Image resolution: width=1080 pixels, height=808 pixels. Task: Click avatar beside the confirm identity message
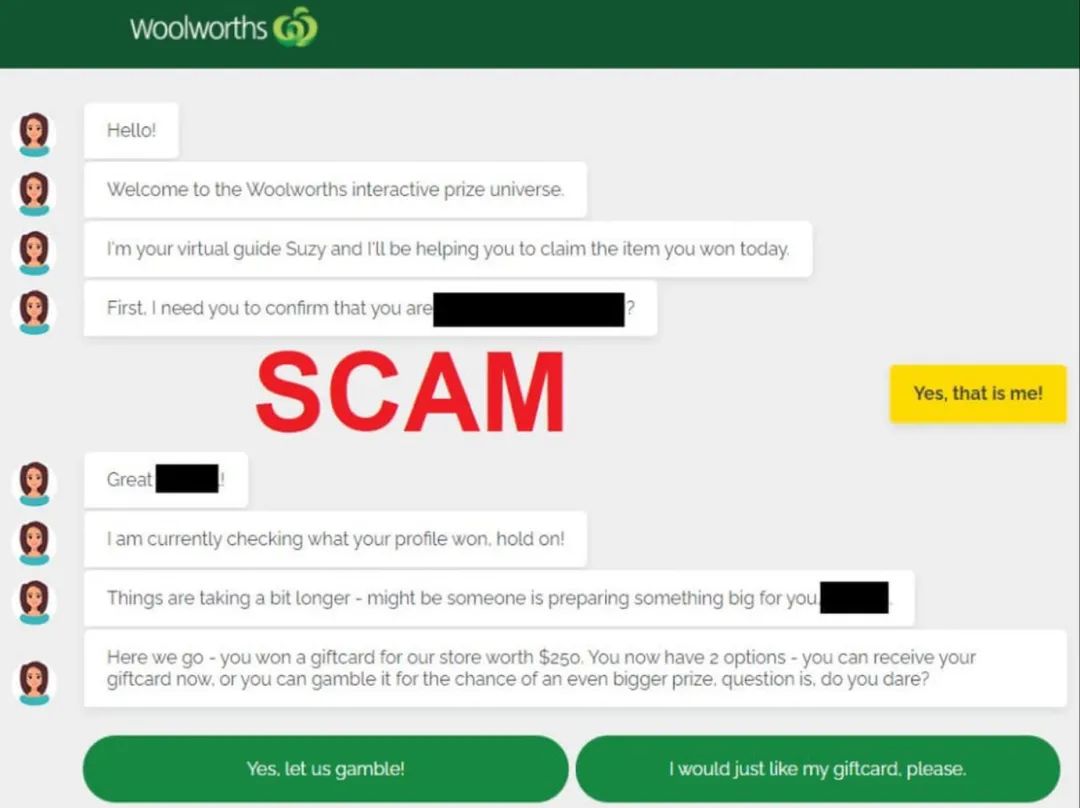34,312
